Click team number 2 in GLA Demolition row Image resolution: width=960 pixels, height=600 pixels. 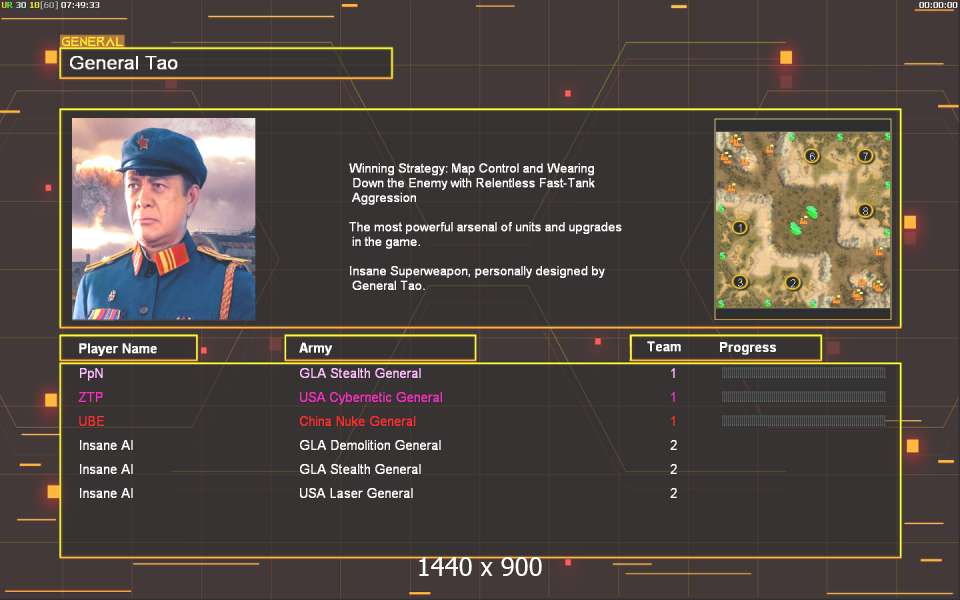tap(673, 445)
